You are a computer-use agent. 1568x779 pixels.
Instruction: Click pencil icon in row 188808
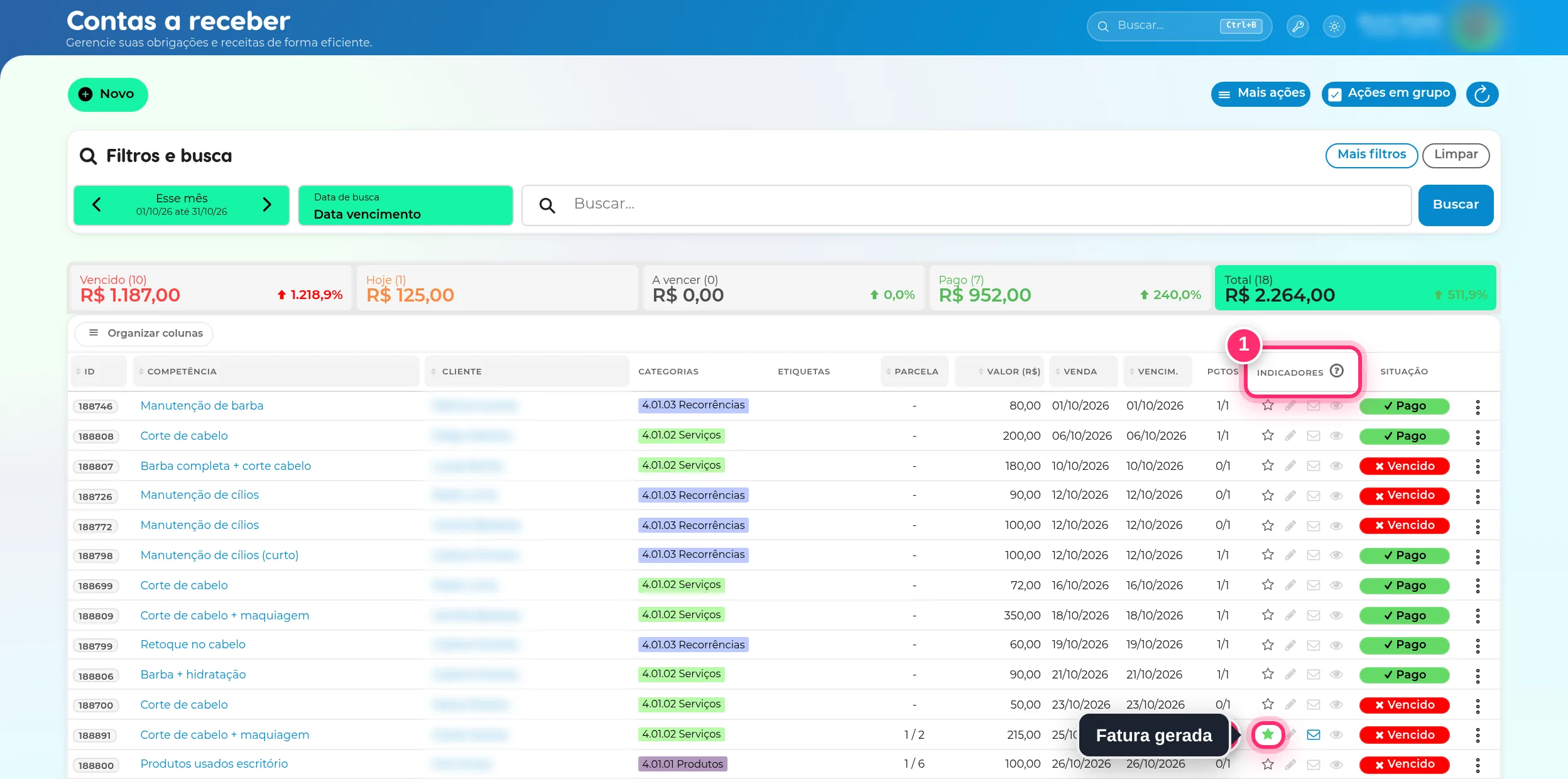1290,436
